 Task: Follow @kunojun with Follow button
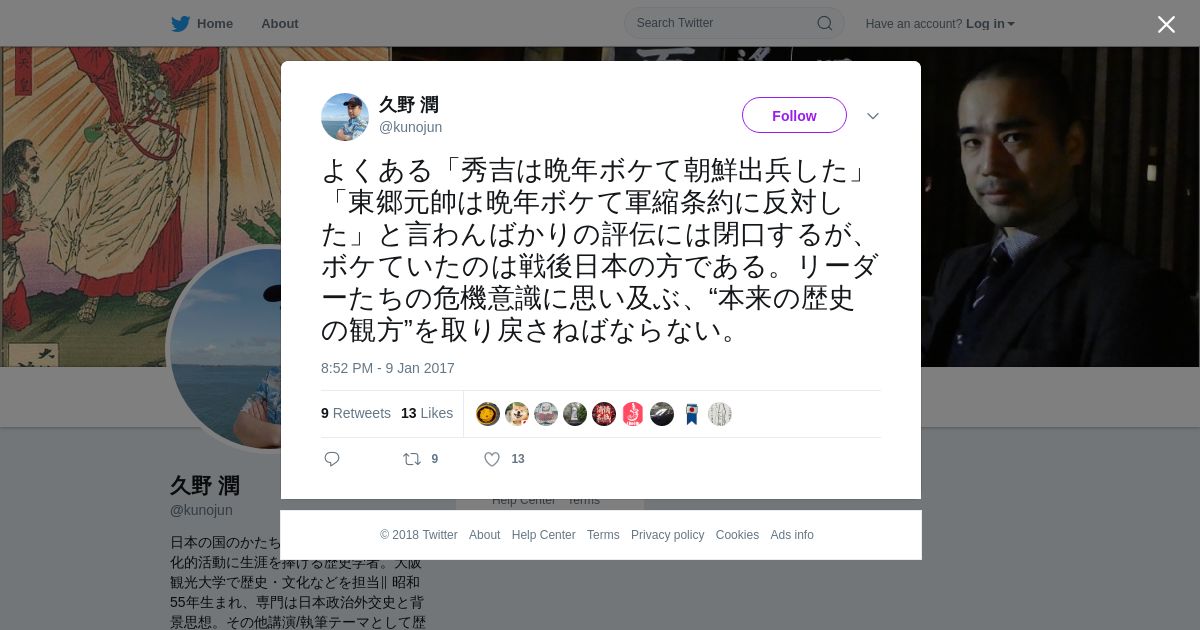pyautogui.click(x=794, y=115)
